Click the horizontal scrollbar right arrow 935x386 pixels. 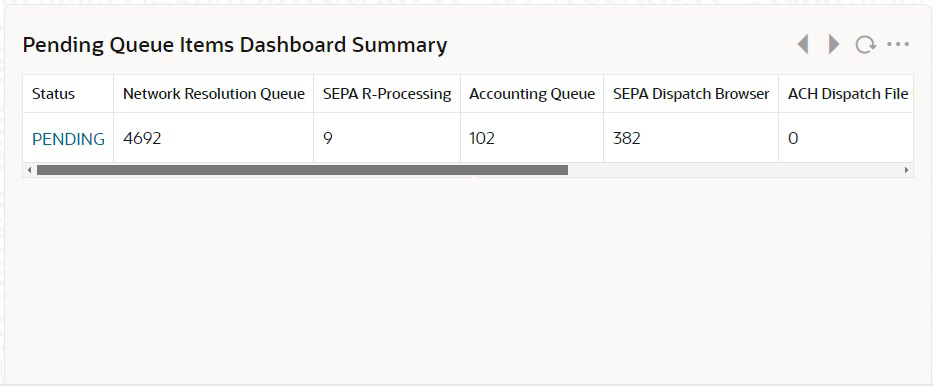(906, 170)
